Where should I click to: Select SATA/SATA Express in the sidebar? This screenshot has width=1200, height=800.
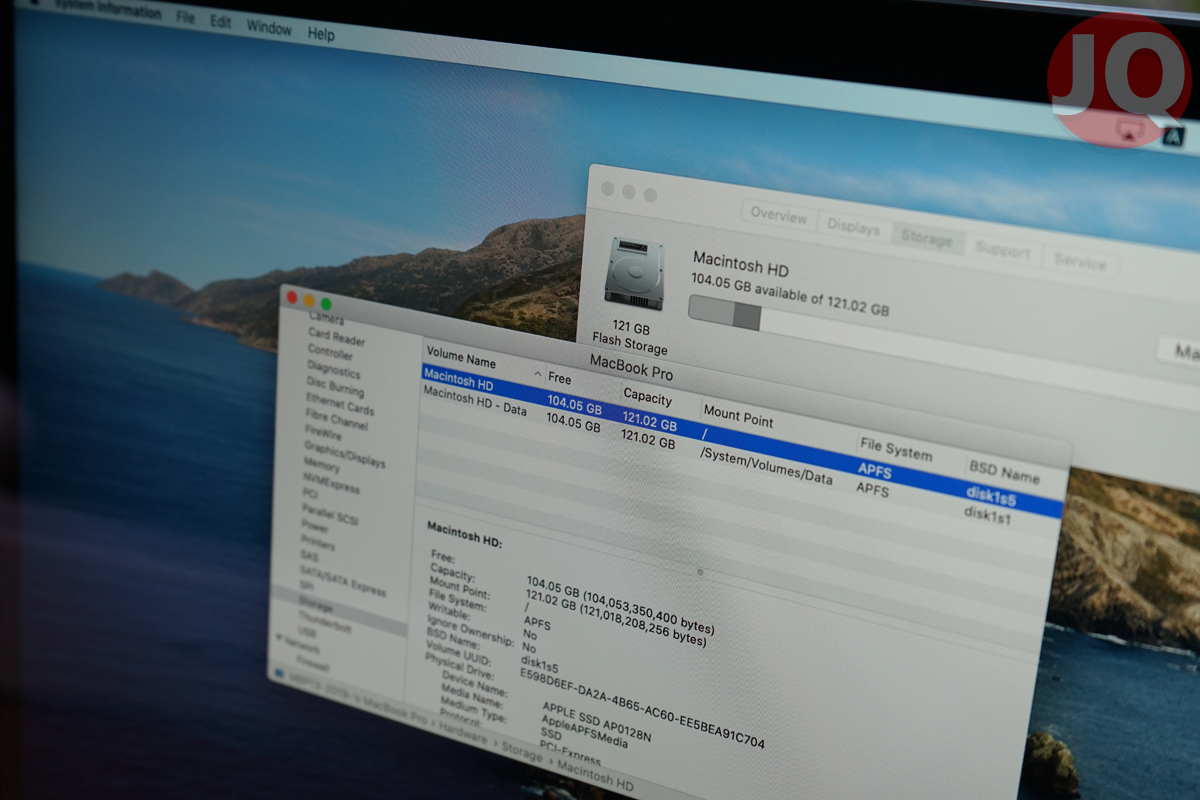343,580
